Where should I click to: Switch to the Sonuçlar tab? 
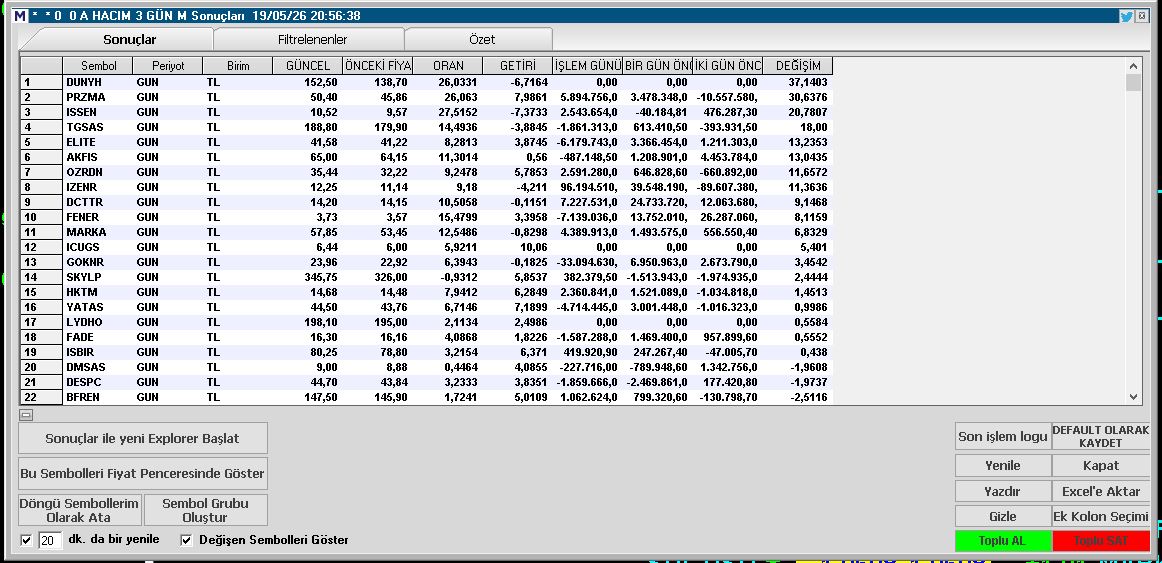tap(130, 39)
